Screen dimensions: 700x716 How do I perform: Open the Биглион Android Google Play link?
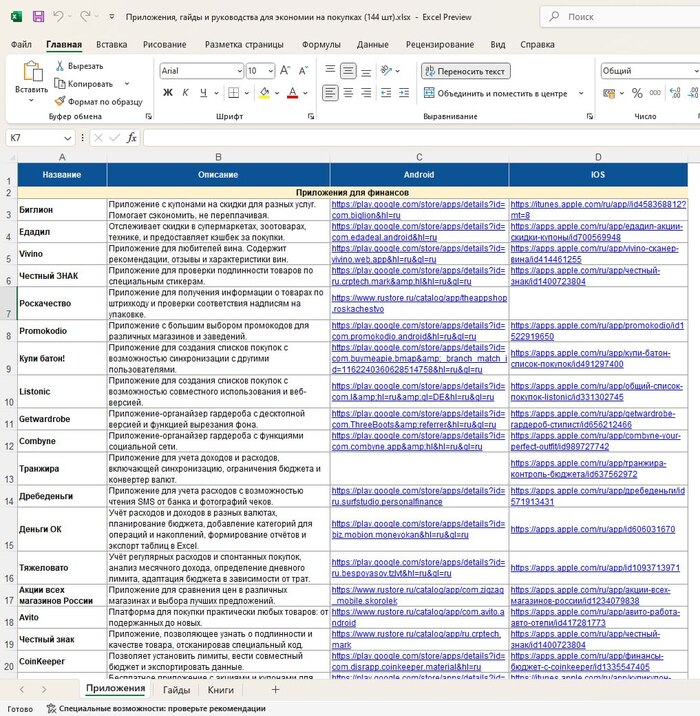tap(418, 209)
